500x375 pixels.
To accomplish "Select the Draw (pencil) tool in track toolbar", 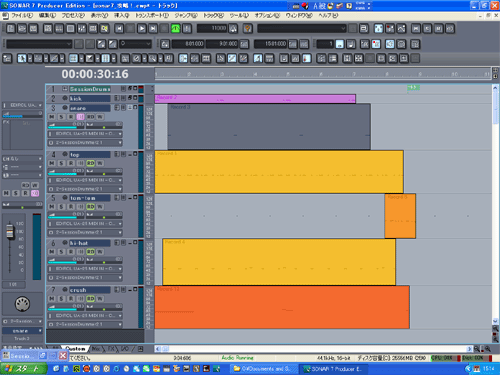I will point(54,59).
